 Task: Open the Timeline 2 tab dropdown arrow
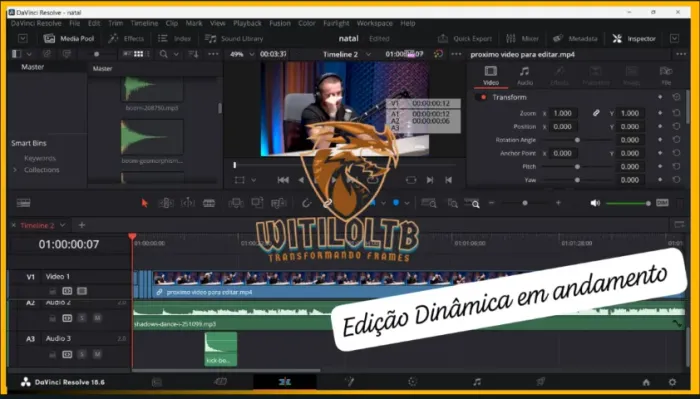tap(62, 225)
